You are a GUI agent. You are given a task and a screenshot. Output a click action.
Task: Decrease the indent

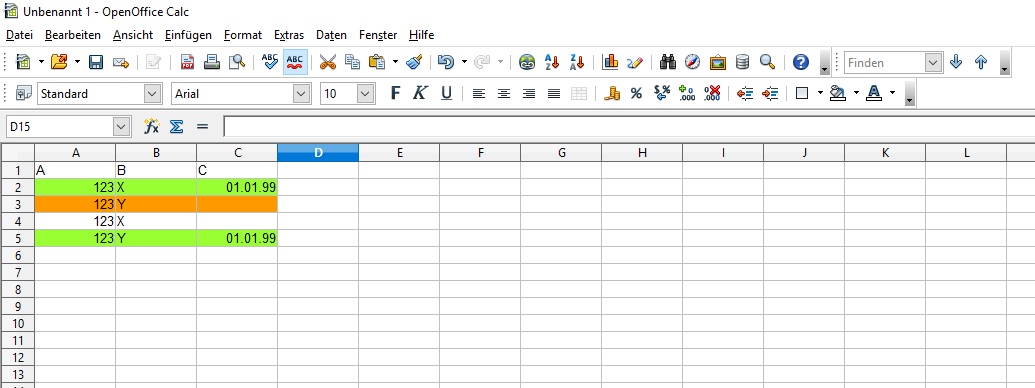pos(745,94)
